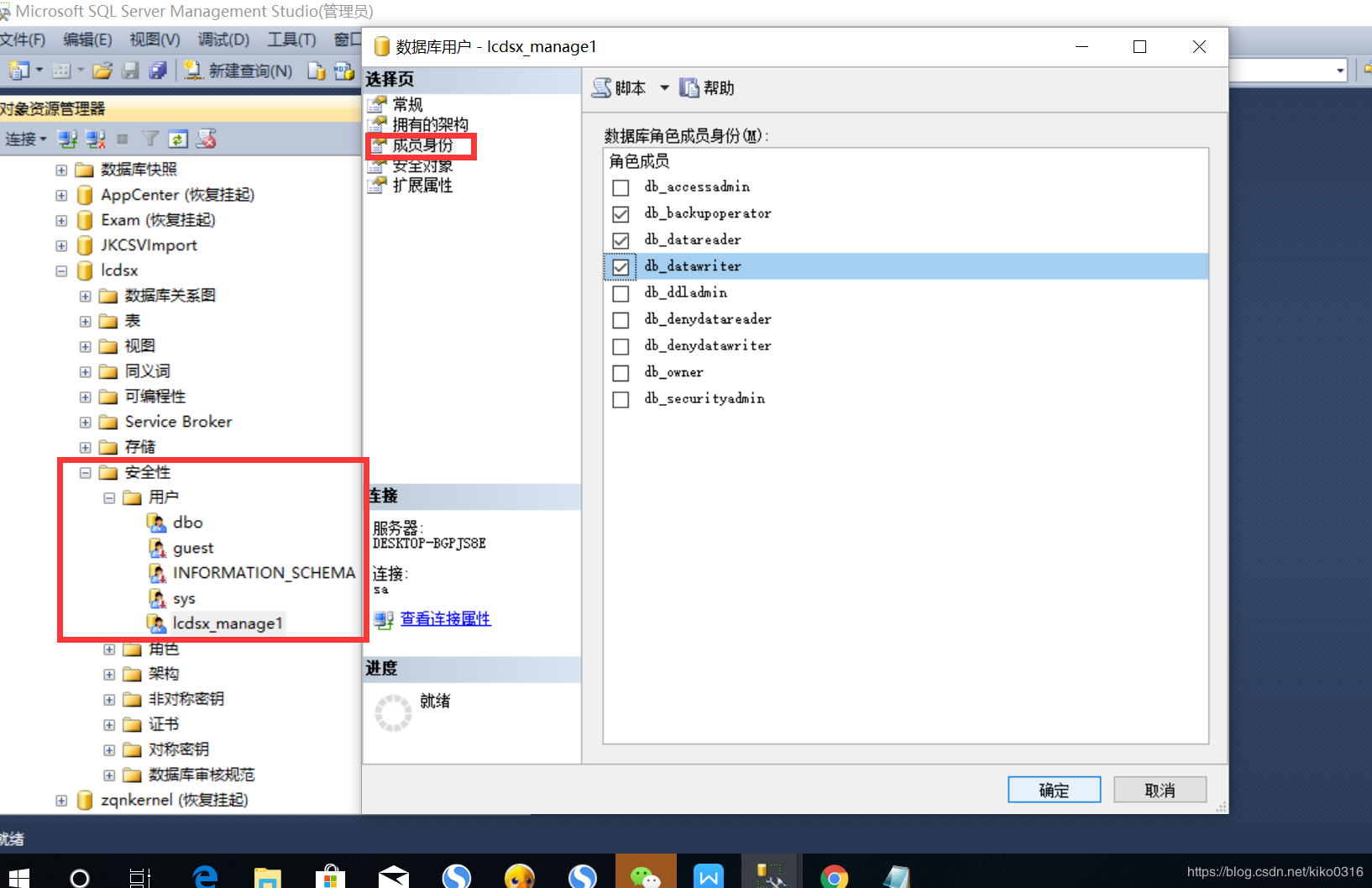Uncheck the db_datareader role
This screenshot has height=888, width=1372.
(x=621, y=240)
